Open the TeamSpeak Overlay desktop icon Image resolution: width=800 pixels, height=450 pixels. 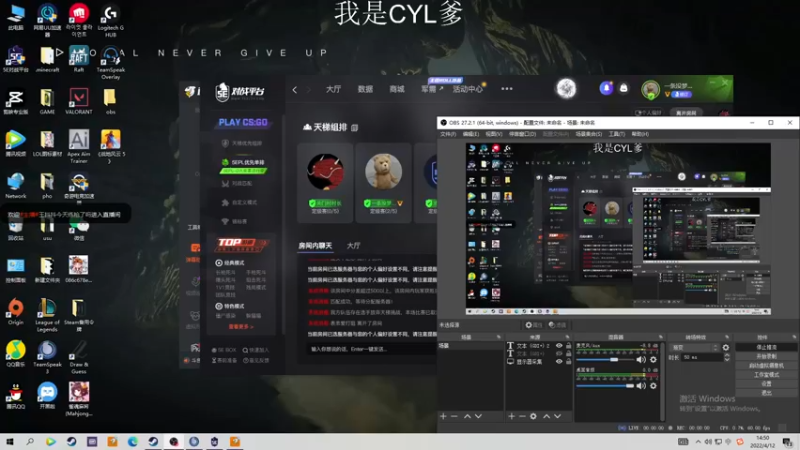tap(110, 63)
